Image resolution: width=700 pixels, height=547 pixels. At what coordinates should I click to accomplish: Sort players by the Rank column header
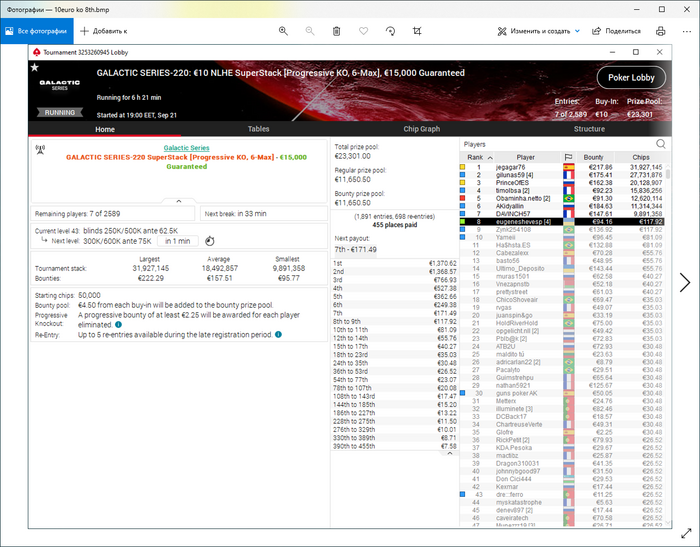(475, 157)
